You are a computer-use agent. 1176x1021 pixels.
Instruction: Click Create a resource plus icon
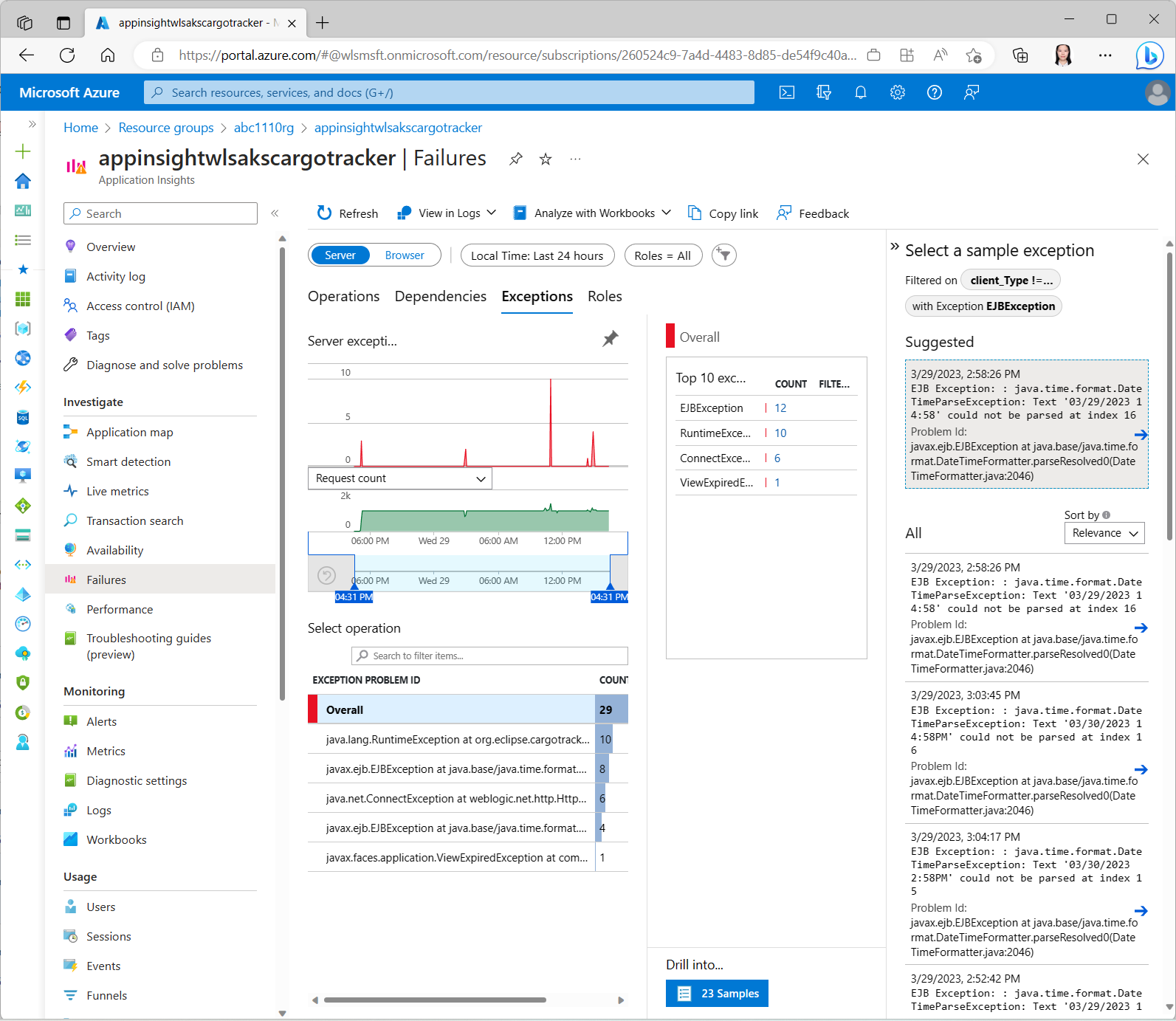[x=23, y=151]
